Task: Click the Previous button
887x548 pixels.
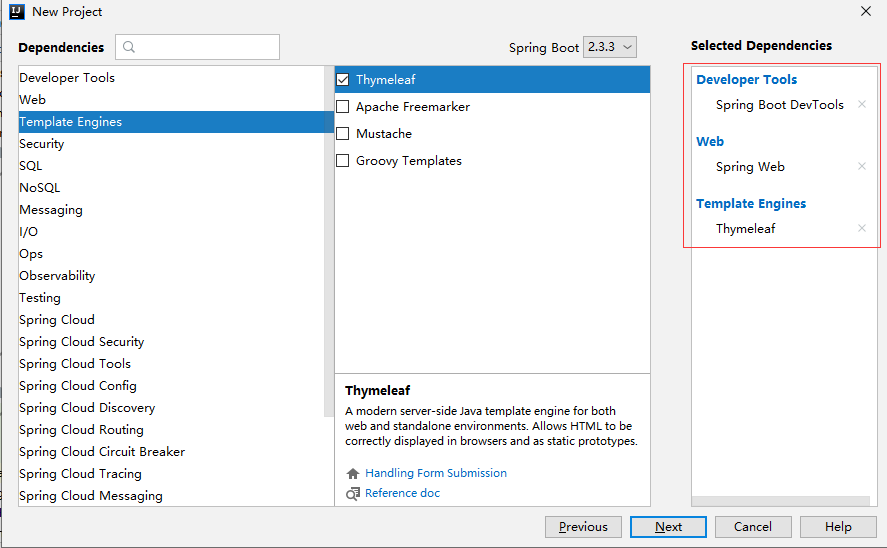Action: pos(583,527)
